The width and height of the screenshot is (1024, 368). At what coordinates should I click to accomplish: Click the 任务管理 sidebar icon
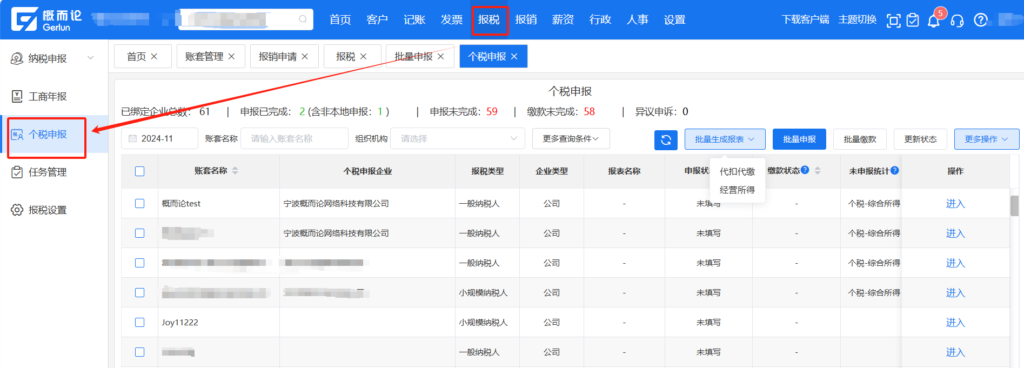18,172
